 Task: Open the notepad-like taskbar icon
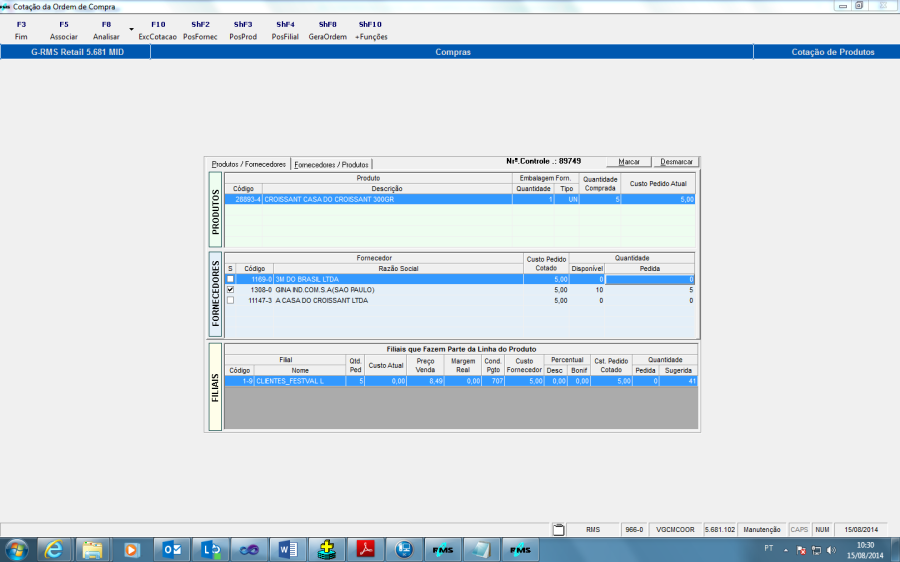[x=482, y=550]
